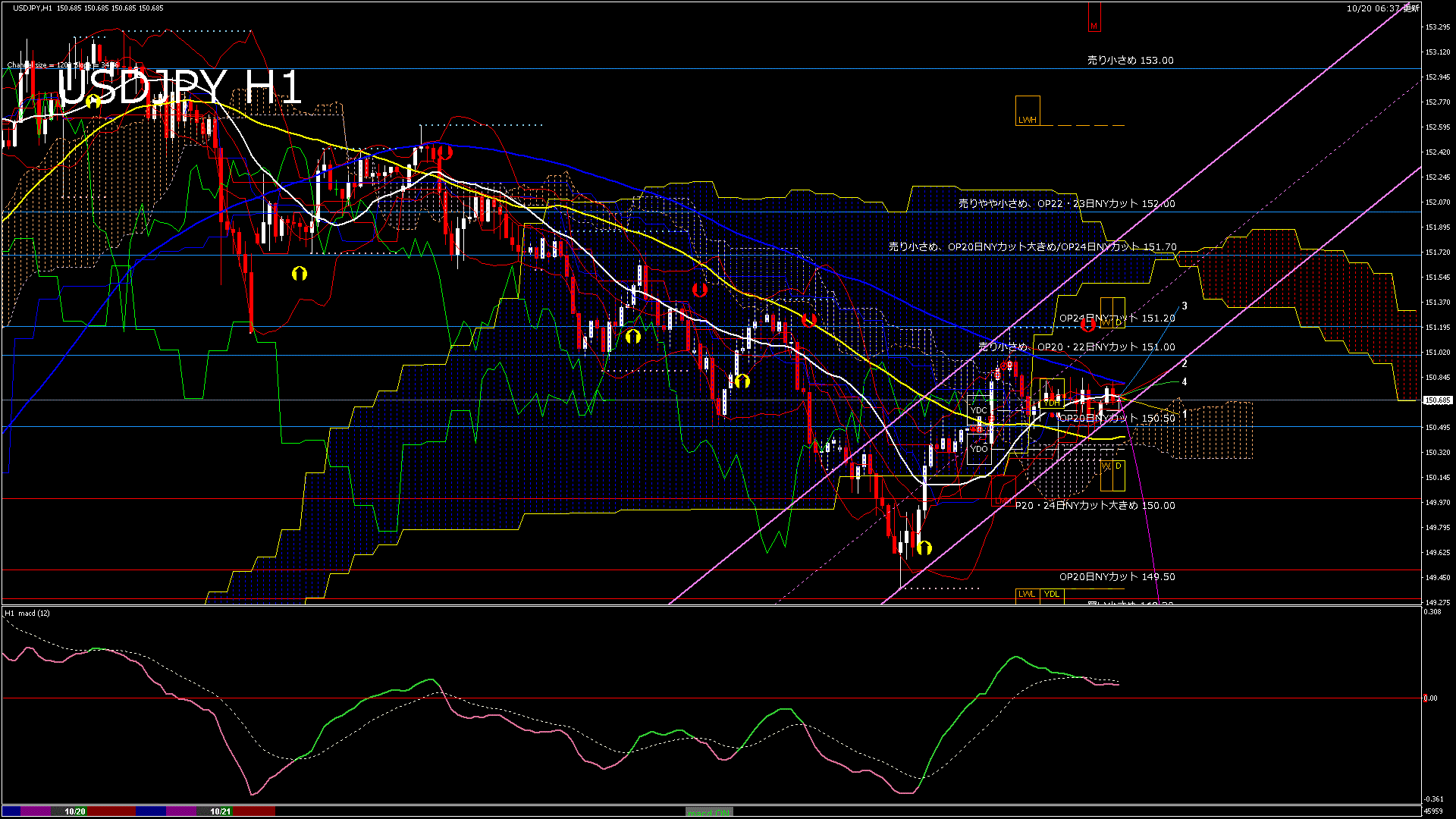This screenshot has height=819, width=1456.
Task: Click the OP24日NYカット 151.20 label
Action: [1117, 318]
